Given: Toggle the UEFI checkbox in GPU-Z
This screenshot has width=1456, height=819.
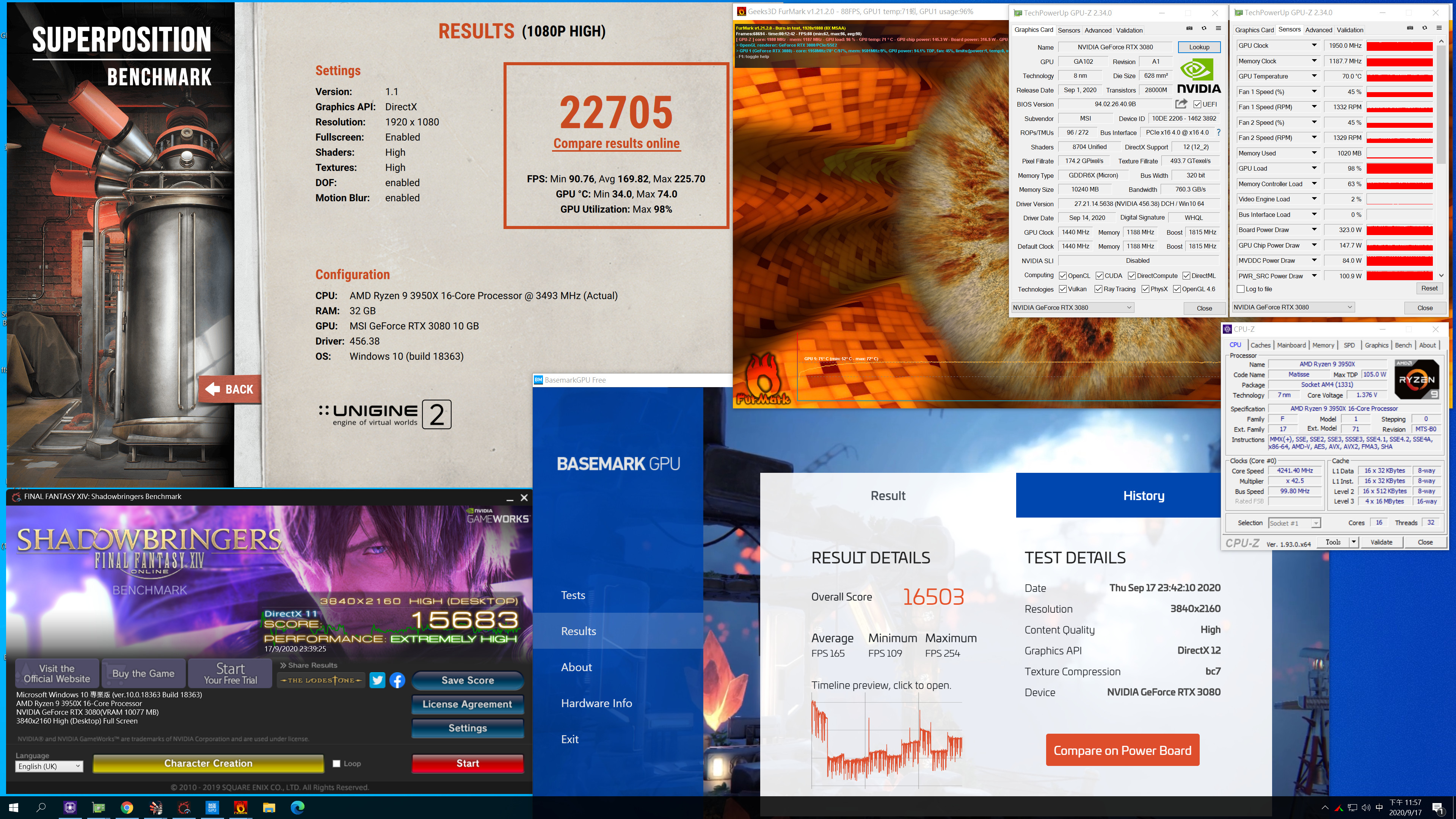Looking at the screenshot, I should point(1198,104).
